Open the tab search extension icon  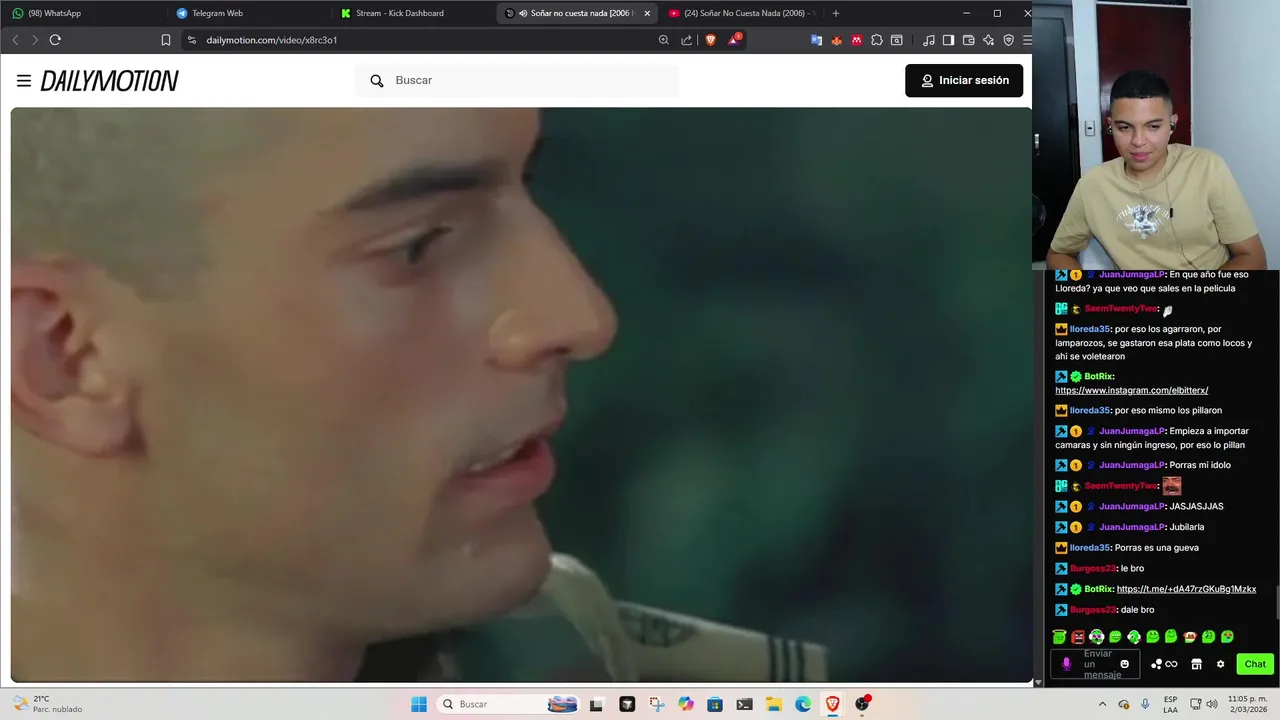coord(896,40)
